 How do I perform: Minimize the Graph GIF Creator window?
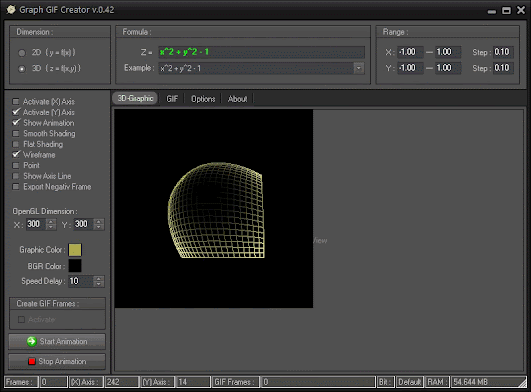(492, 12)
